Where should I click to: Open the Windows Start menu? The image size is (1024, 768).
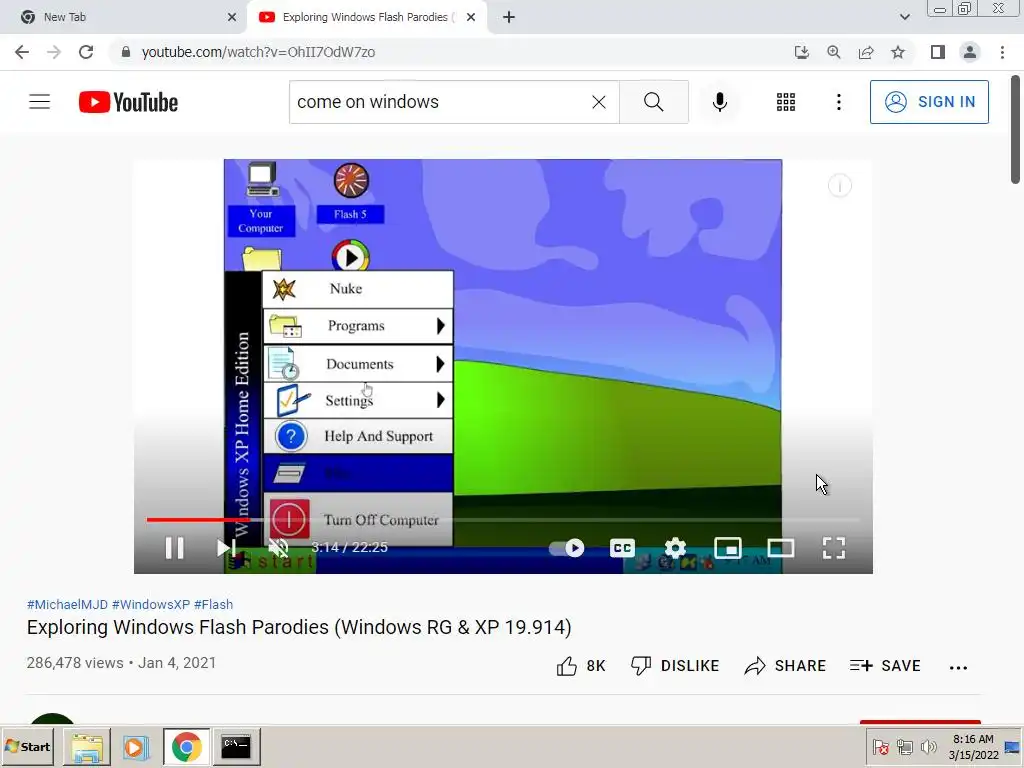point(28,746)
